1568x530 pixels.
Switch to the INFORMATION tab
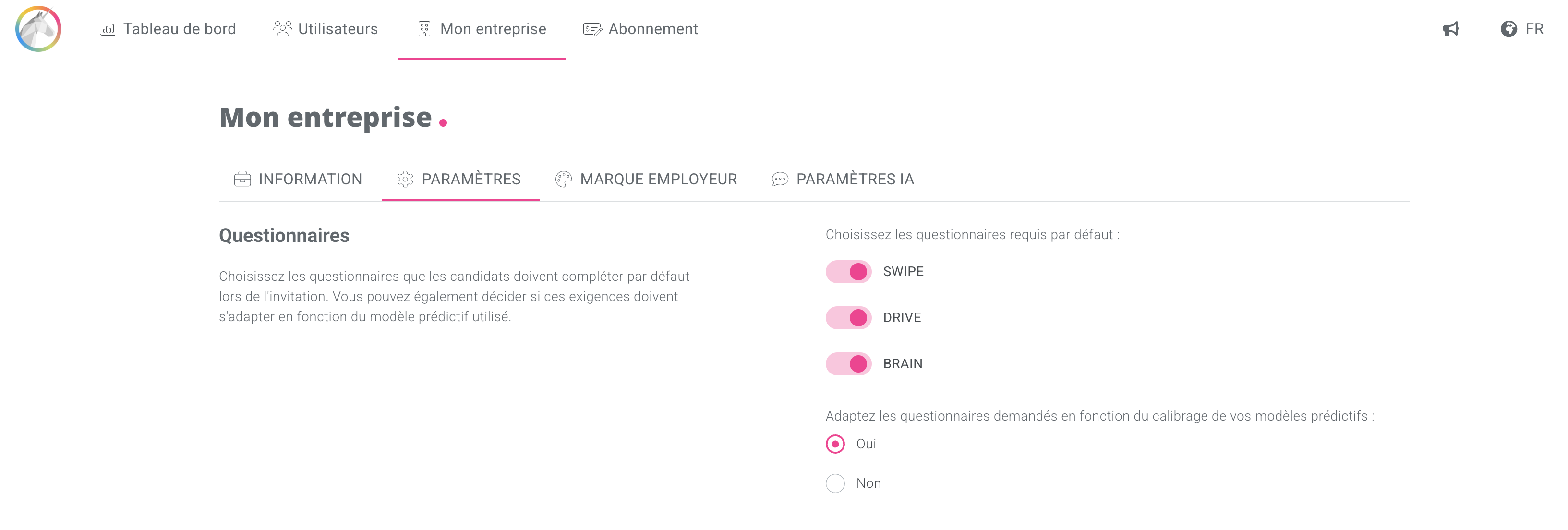point(310,179)
